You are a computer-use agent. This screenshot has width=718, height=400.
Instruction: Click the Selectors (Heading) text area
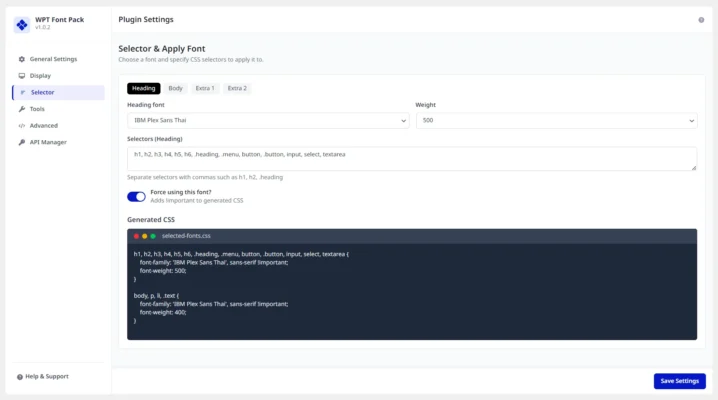(412, 158)
